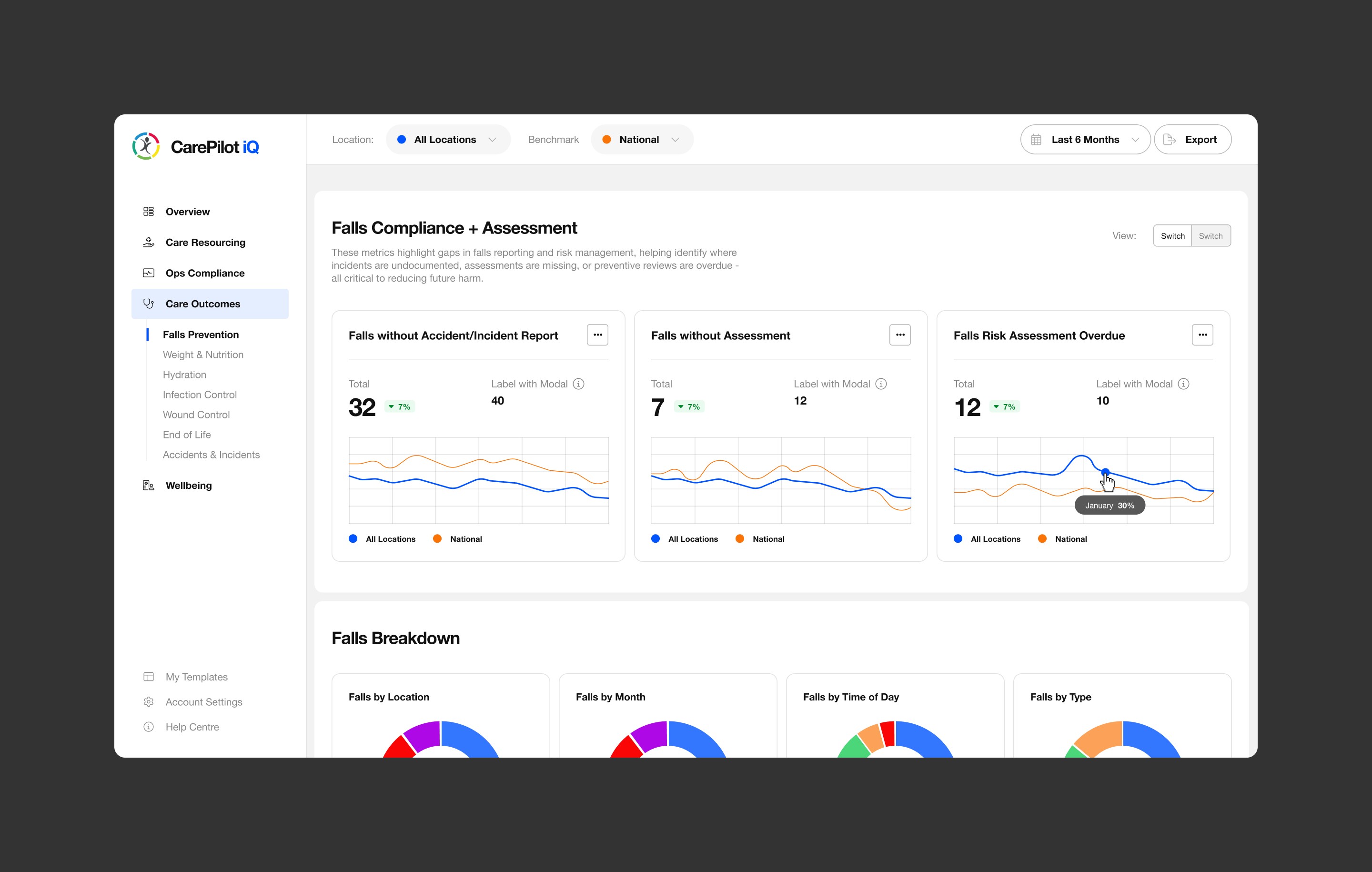Click the Help Centre info icon
This screenshot has width=1372, height=872.
pos(149,727)
